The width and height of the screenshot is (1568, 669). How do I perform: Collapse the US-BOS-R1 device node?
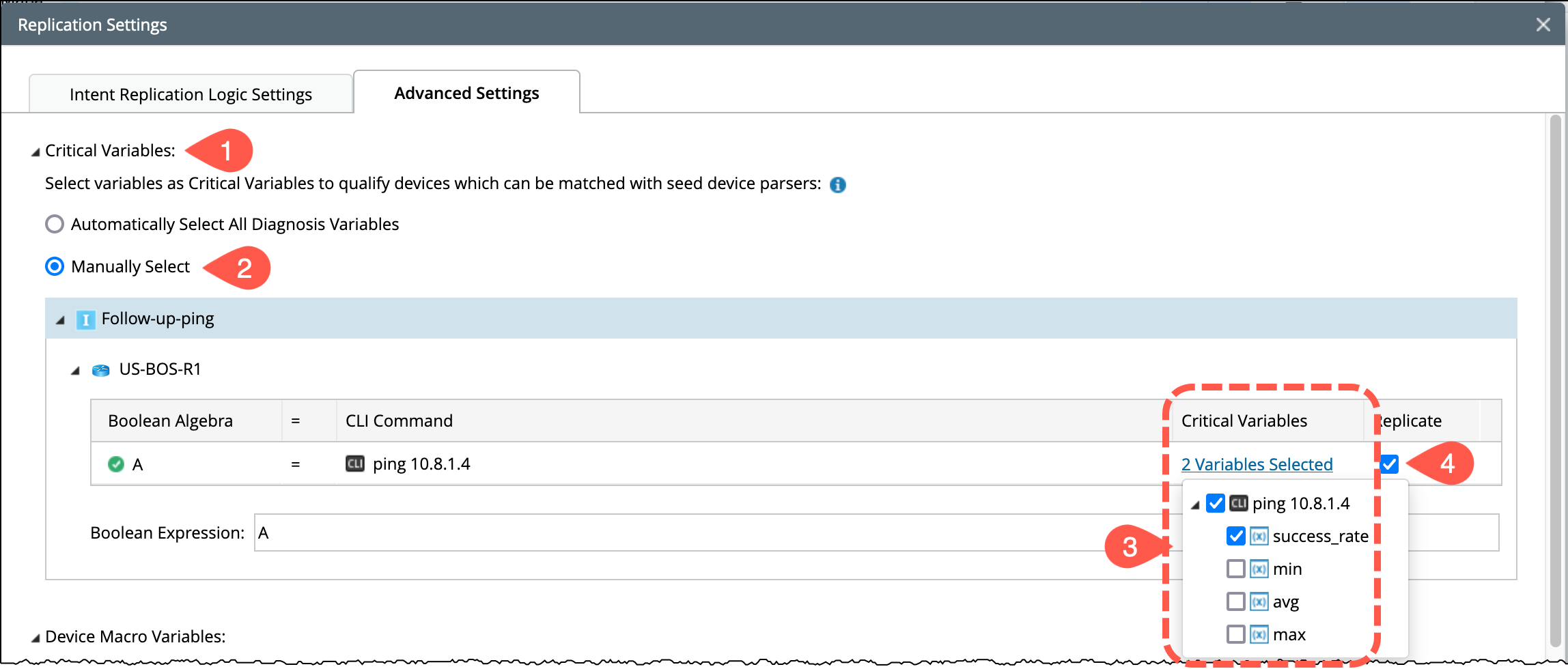point(76,371)
